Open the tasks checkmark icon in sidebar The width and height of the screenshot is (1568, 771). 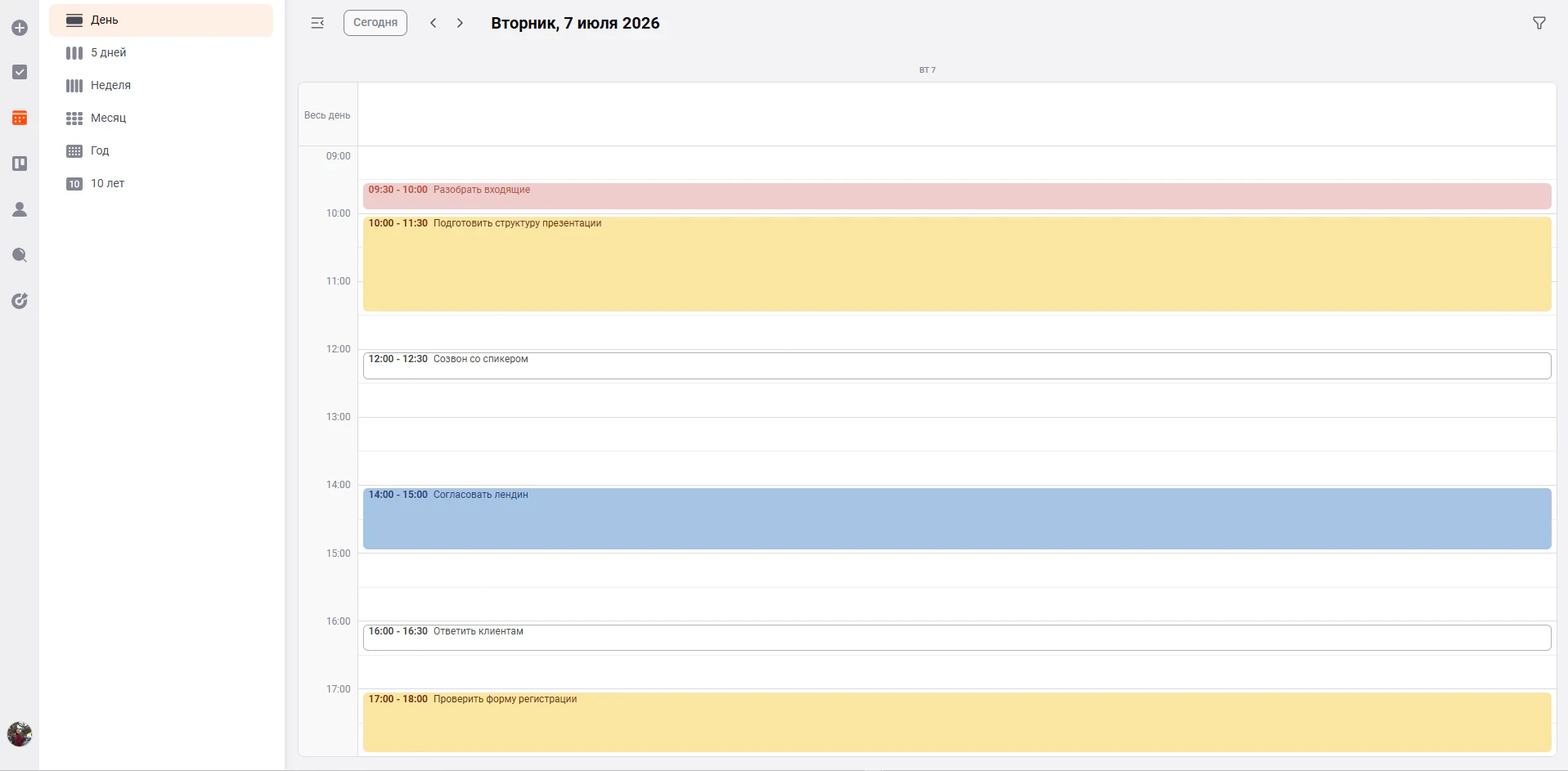pyautogui.click(x=20, y=72)
